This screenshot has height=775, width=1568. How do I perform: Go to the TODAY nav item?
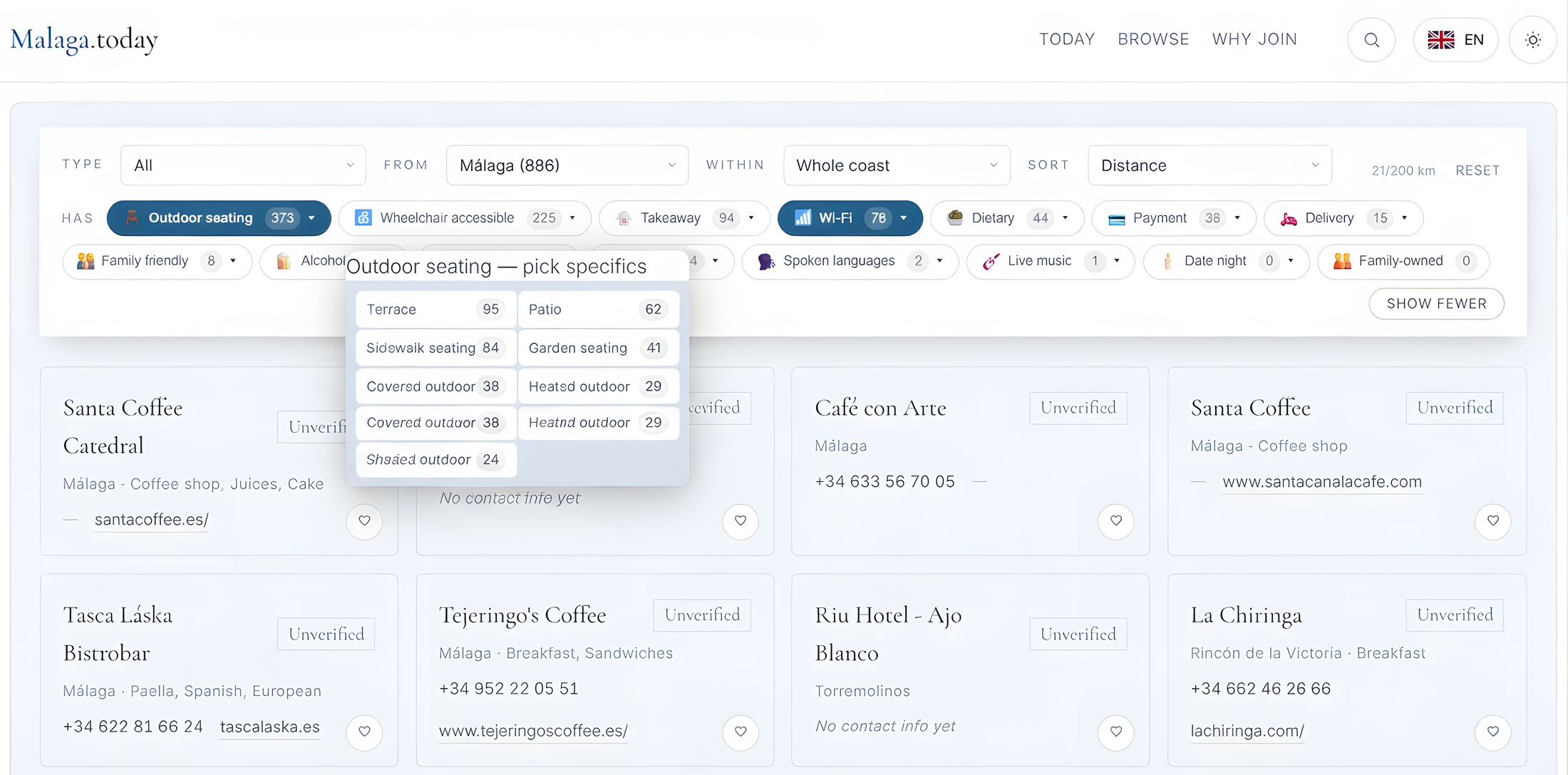[1067, 39]
